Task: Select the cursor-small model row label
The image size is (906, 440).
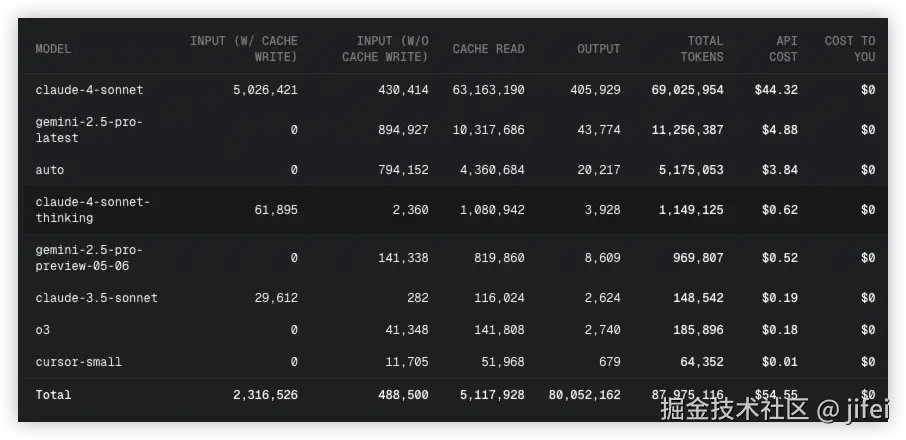Action: (78, 362)
